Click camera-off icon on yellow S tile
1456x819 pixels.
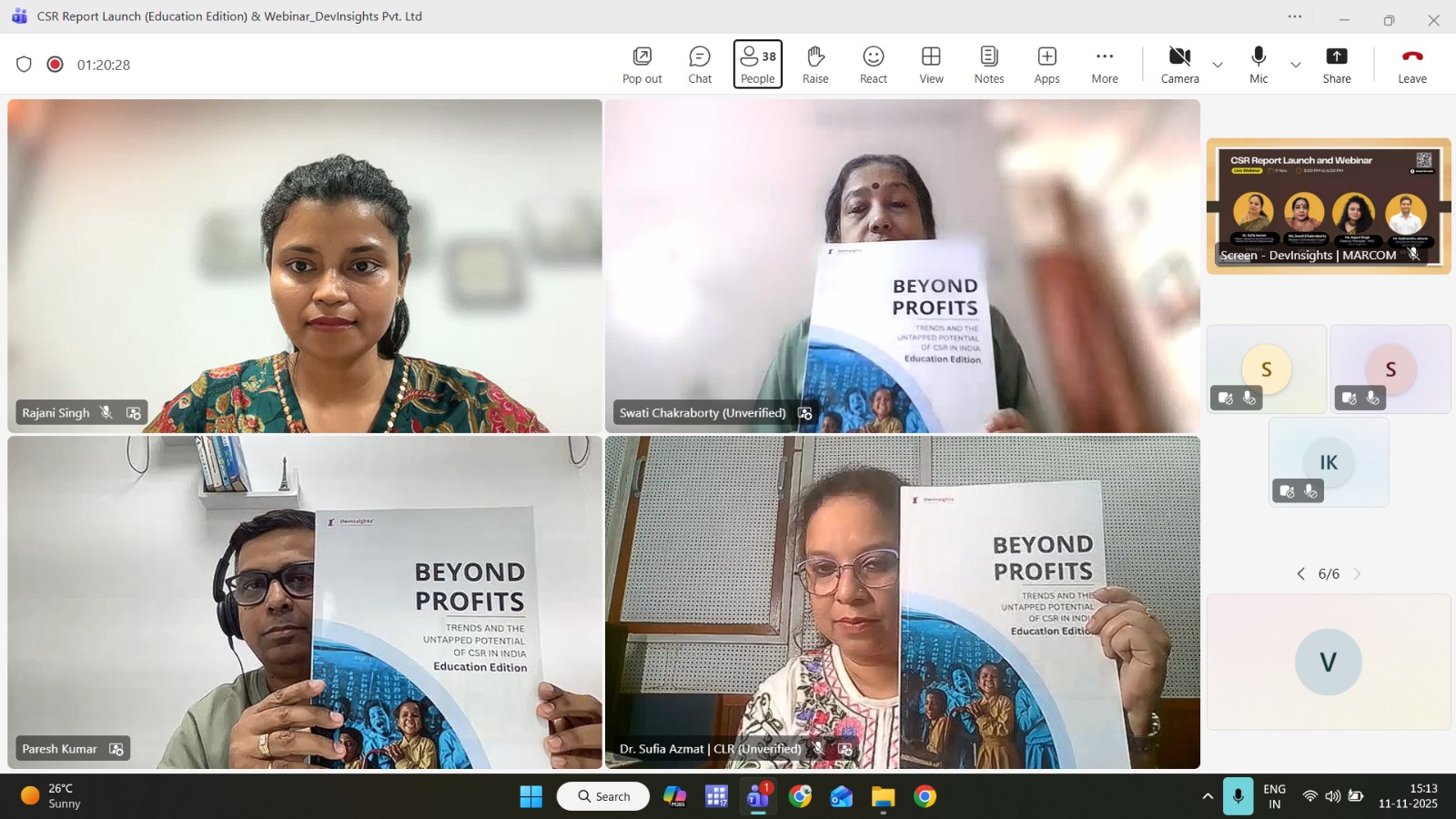click(1226, 398)
